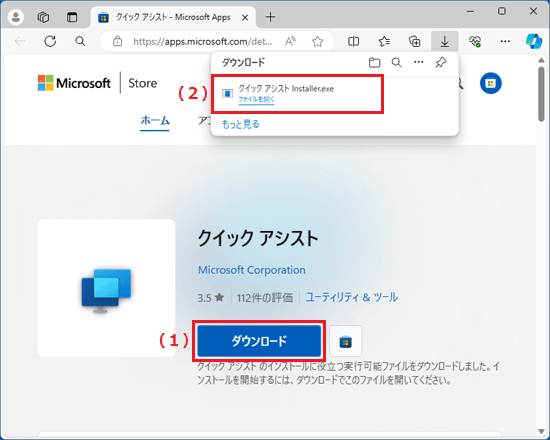
Task: Click the Microsoft logo
Action: [x=74, y=83]
